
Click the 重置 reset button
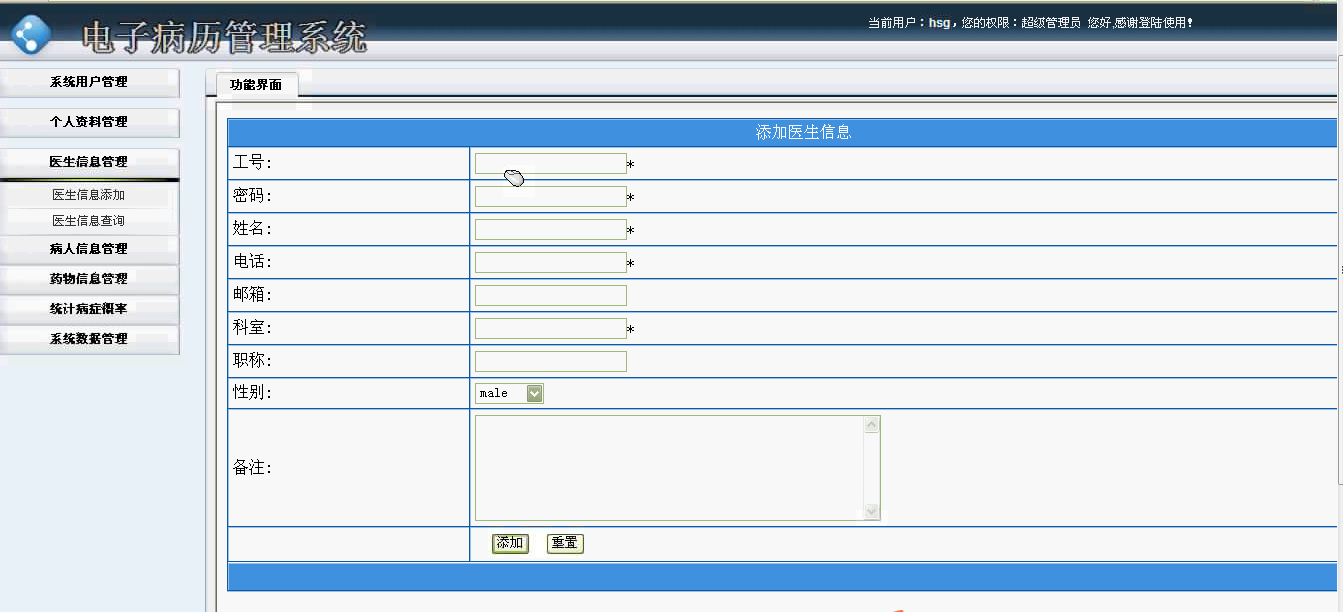point(565,543)
